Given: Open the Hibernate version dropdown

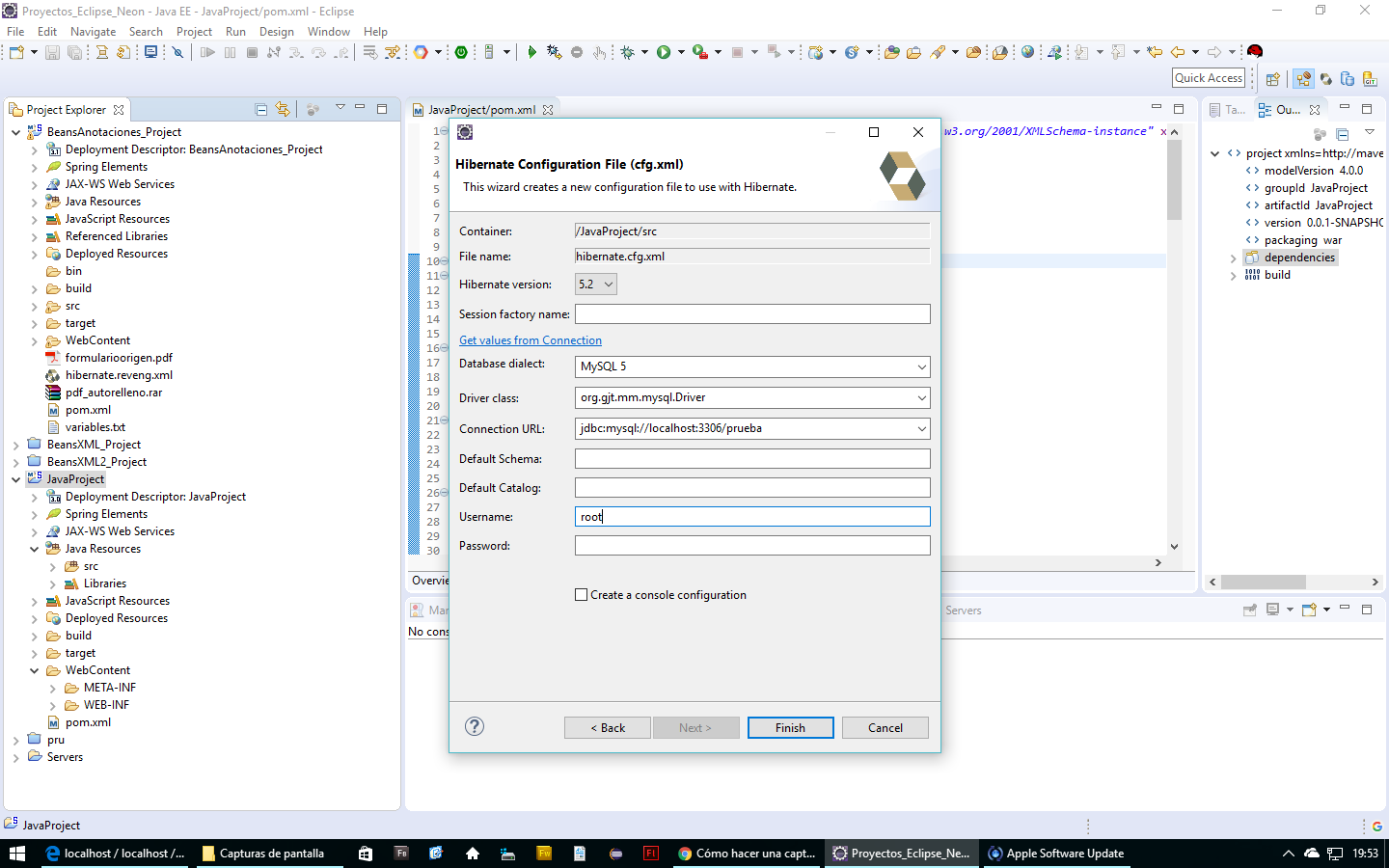Looking at the screenshot, I should click(x=596, y=285).
